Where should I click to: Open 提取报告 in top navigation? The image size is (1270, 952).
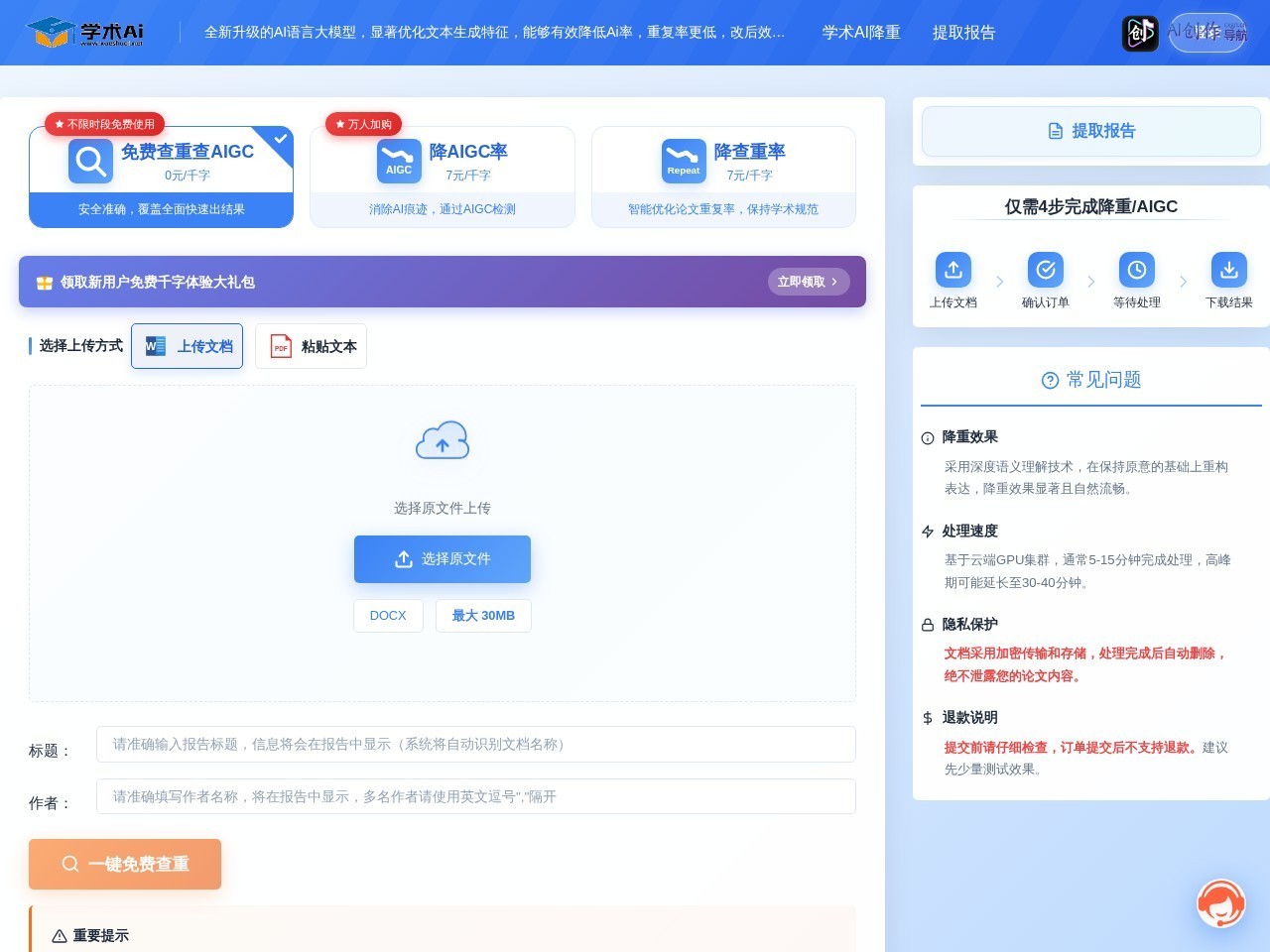point(963,33)
